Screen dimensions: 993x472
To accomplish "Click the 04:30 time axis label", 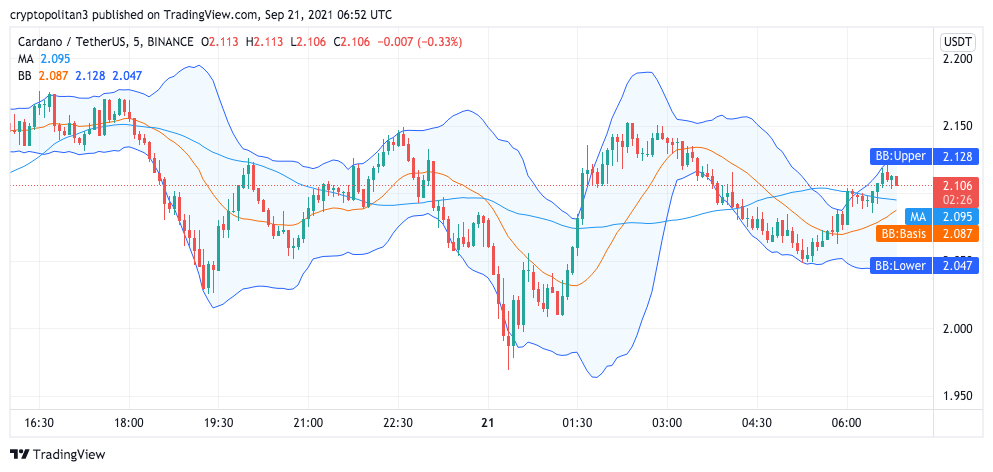I will click(757, 423).
